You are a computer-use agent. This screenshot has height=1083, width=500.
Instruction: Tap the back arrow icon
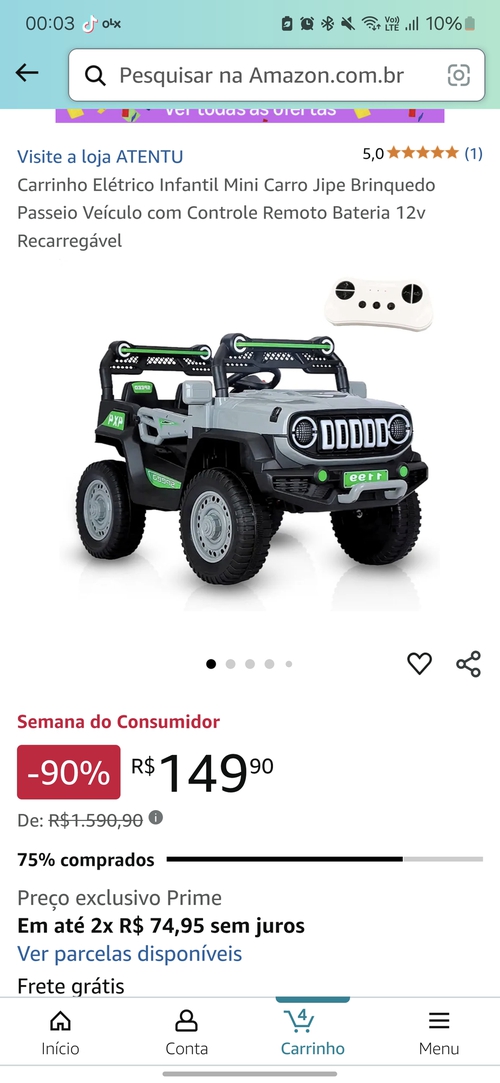coord(27,73)
